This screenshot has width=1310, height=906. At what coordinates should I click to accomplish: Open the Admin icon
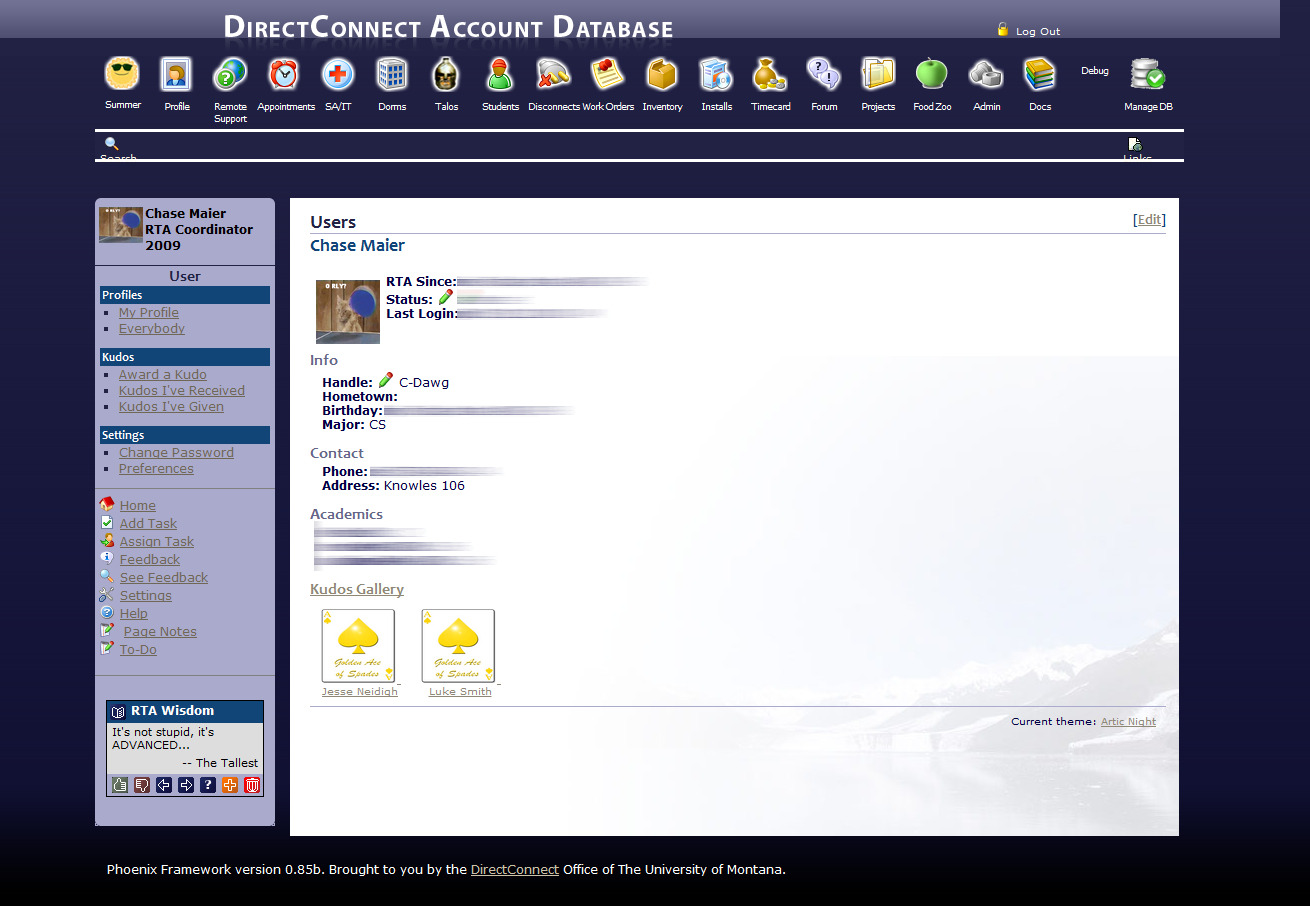(986, 74)
